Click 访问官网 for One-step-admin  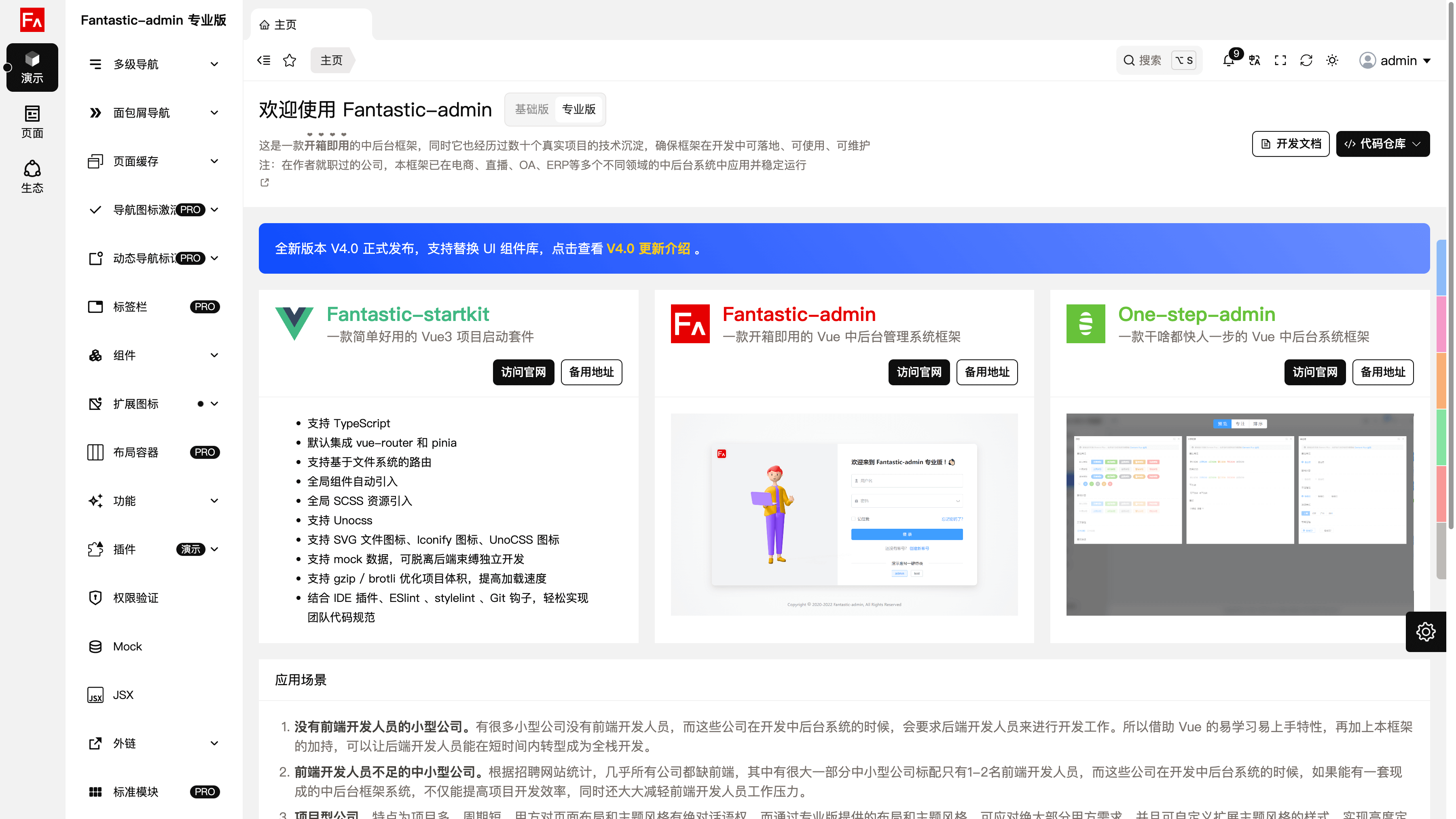tap(1315, 372)
